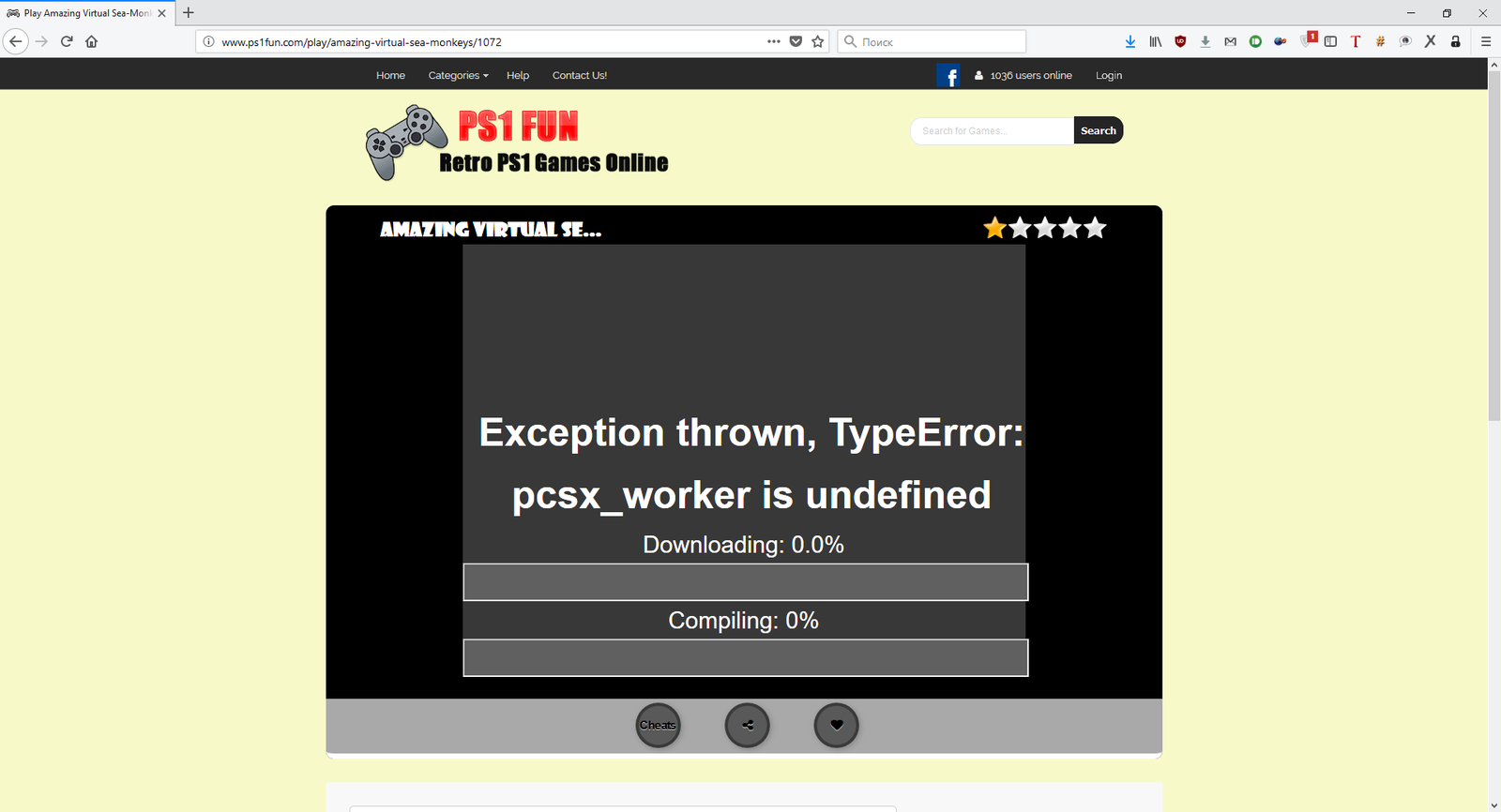Open the browser home page
The image size is (1501, 812).
click(92, 41)
